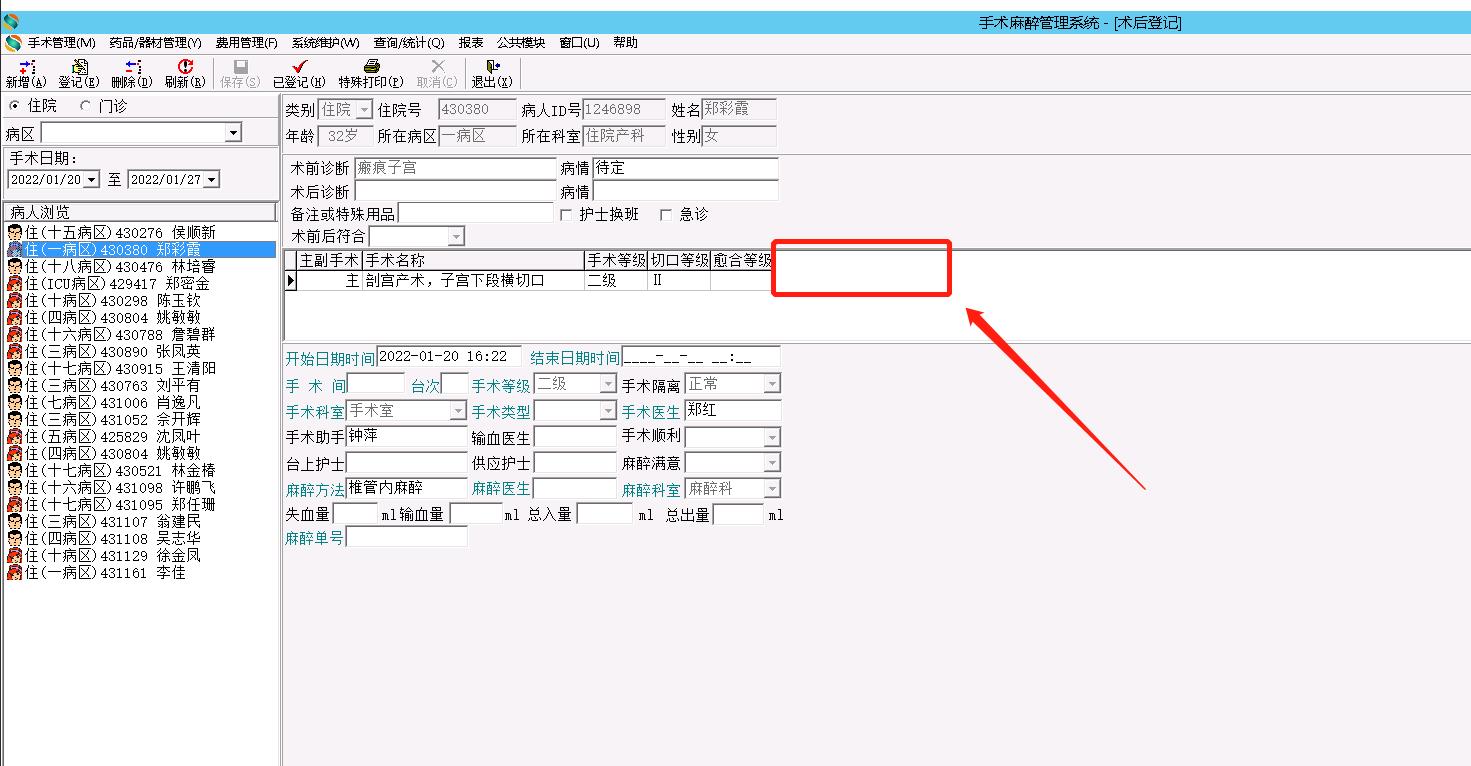Click the 登记(E) register toolbar icon
The image size is (1471, 766).
click(x=79, y=73)
